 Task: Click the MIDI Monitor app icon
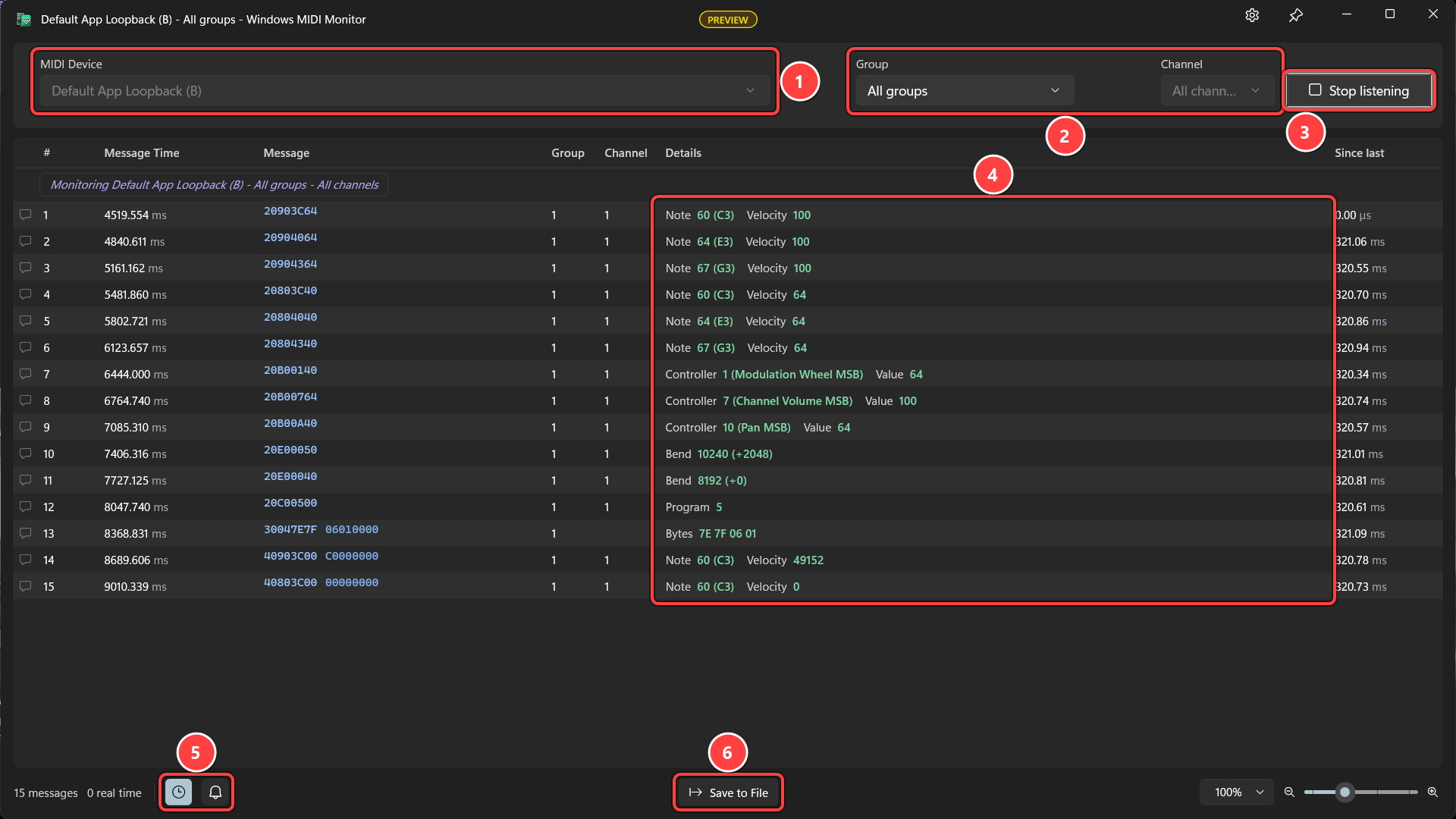coord(24,20)
